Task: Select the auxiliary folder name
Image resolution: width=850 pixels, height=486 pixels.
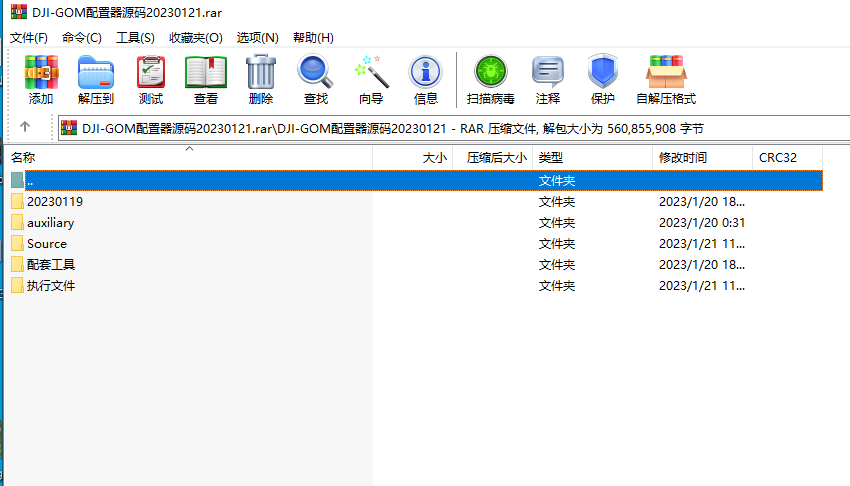Action: tap(50, 223)
